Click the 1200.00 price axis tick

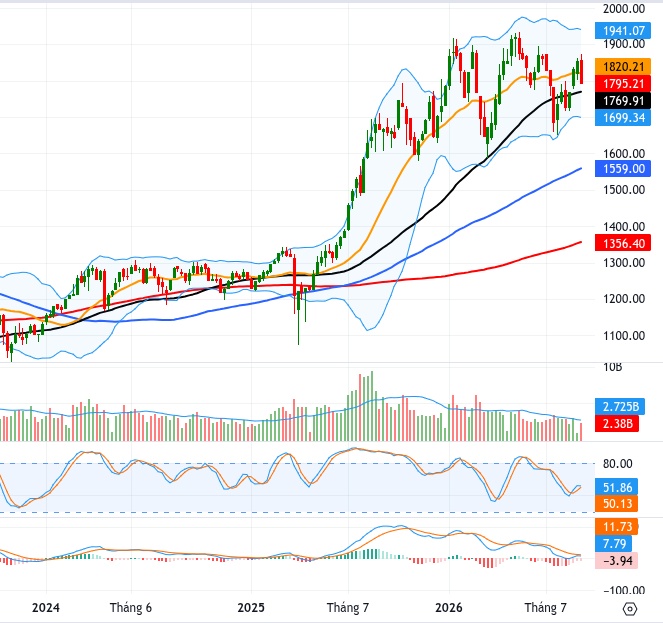pyautogui.click(x=624, y=299)
